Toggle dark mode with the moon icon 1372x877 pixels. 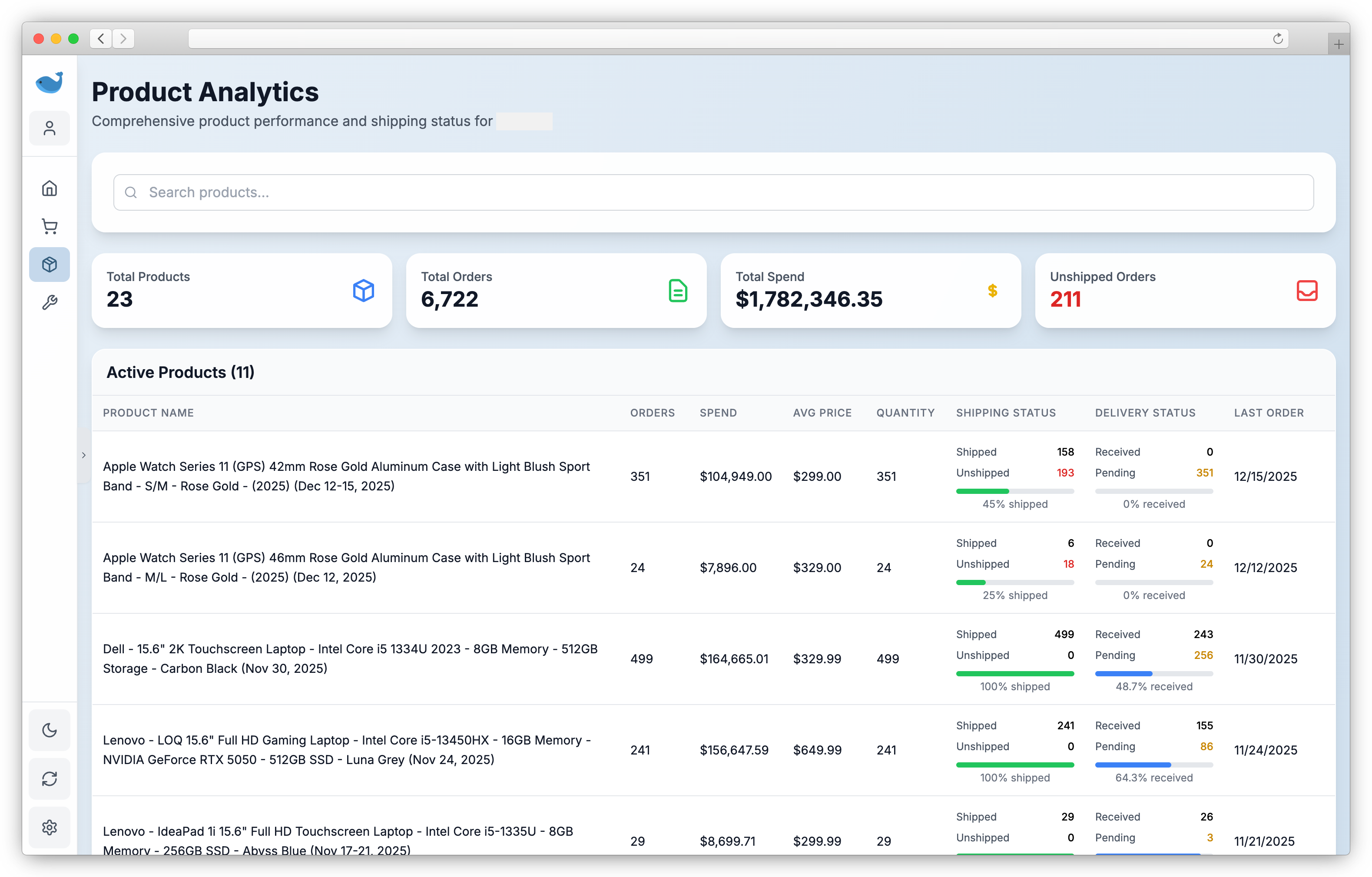click(x=50, y=730)
